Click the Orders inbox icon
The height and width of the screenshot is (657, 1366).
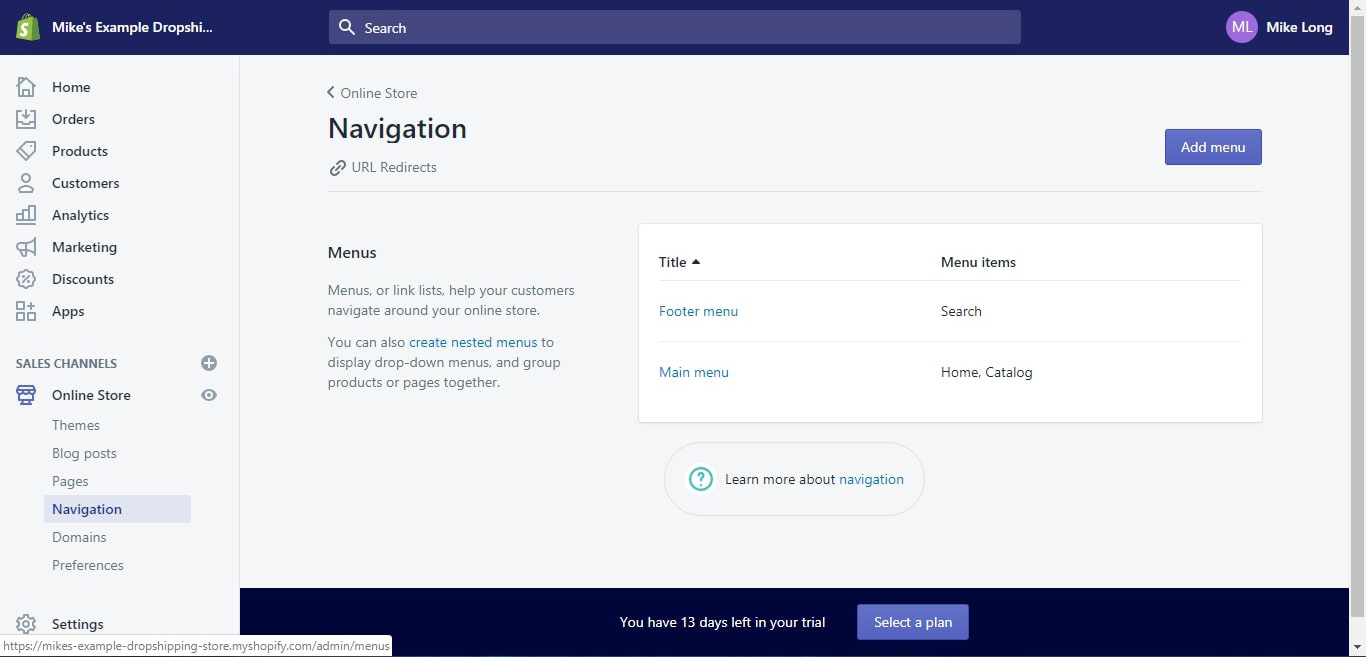point(26,119)
